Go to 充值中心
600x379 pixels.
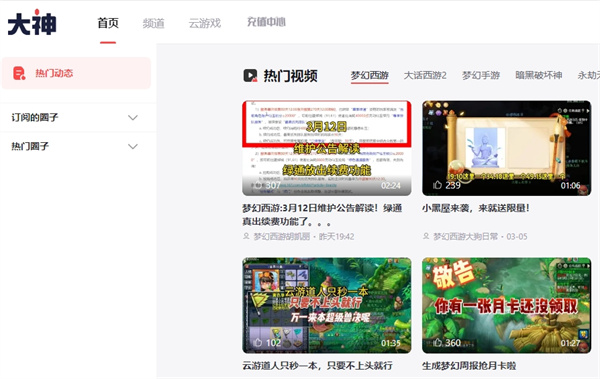[x=266, y=22]
